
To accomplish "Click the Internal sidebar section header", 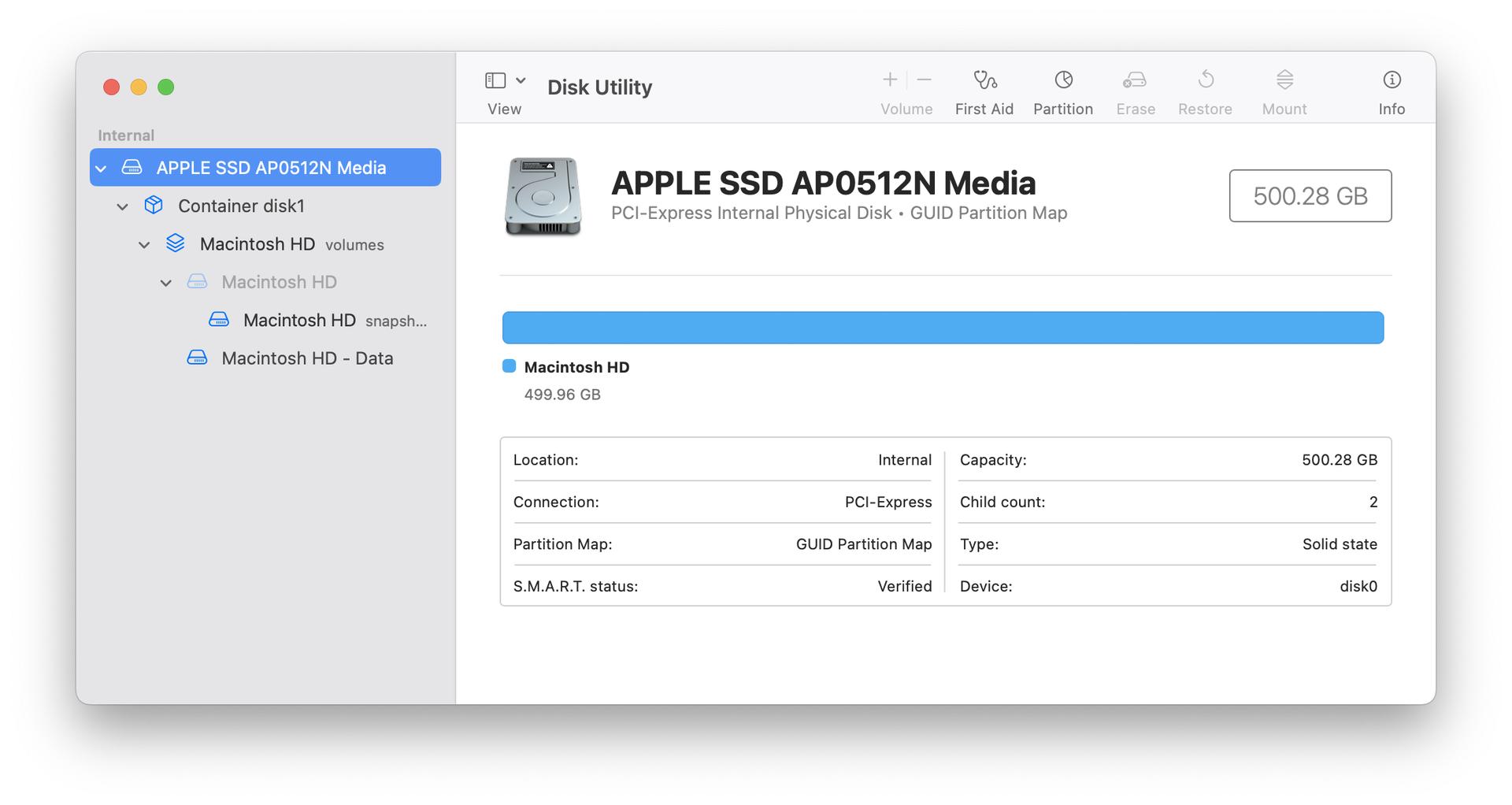I will (x=126, y=135).
